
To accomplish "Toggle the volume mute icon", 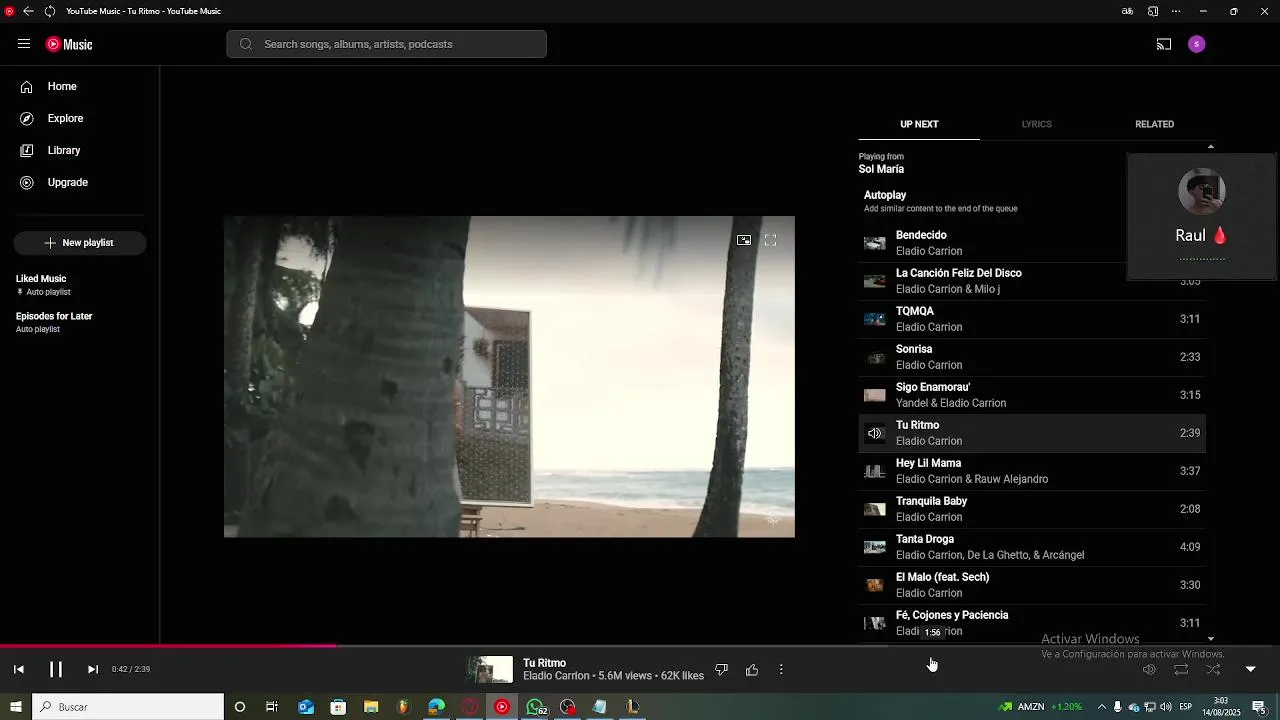I will (1149, 670).
